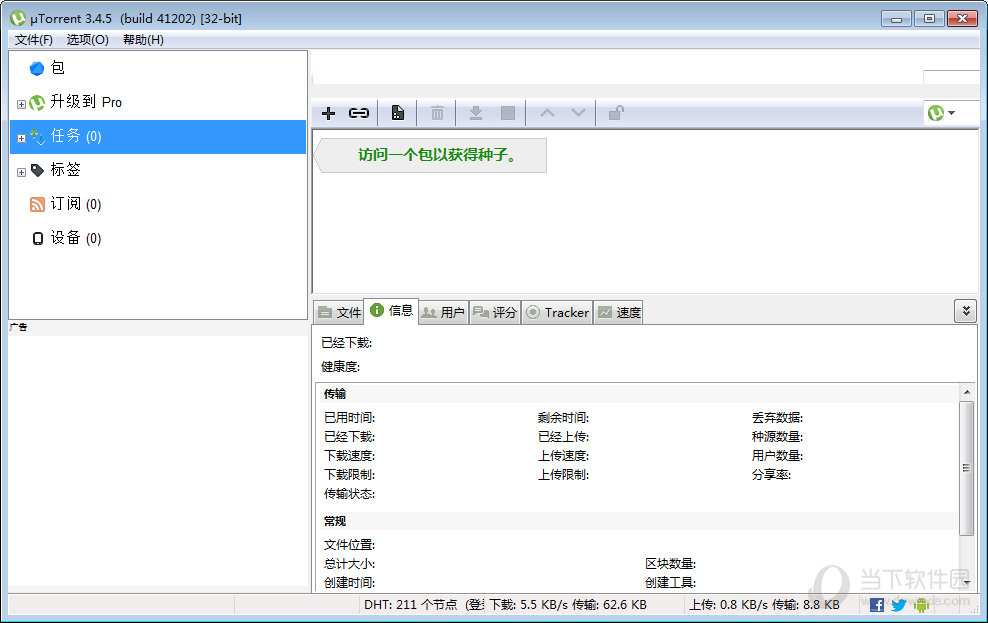Open the 帮助(H) menu
The height and width of the screenshot is (623, 988).
(x=143, y=40)
